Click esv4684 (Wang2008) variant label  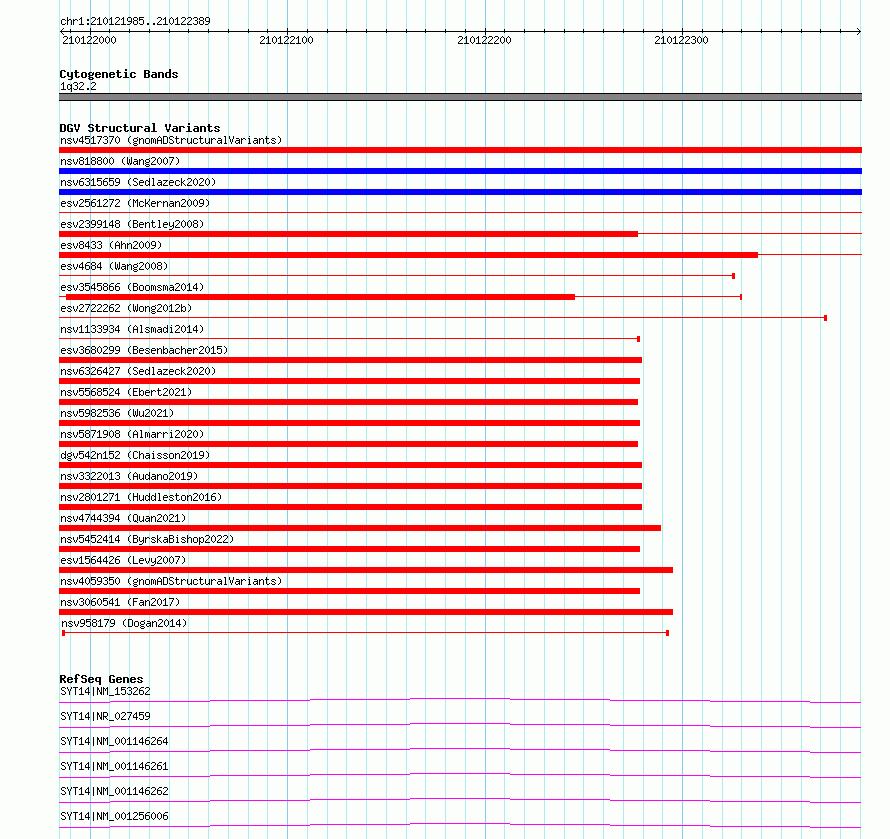[114, 266]
